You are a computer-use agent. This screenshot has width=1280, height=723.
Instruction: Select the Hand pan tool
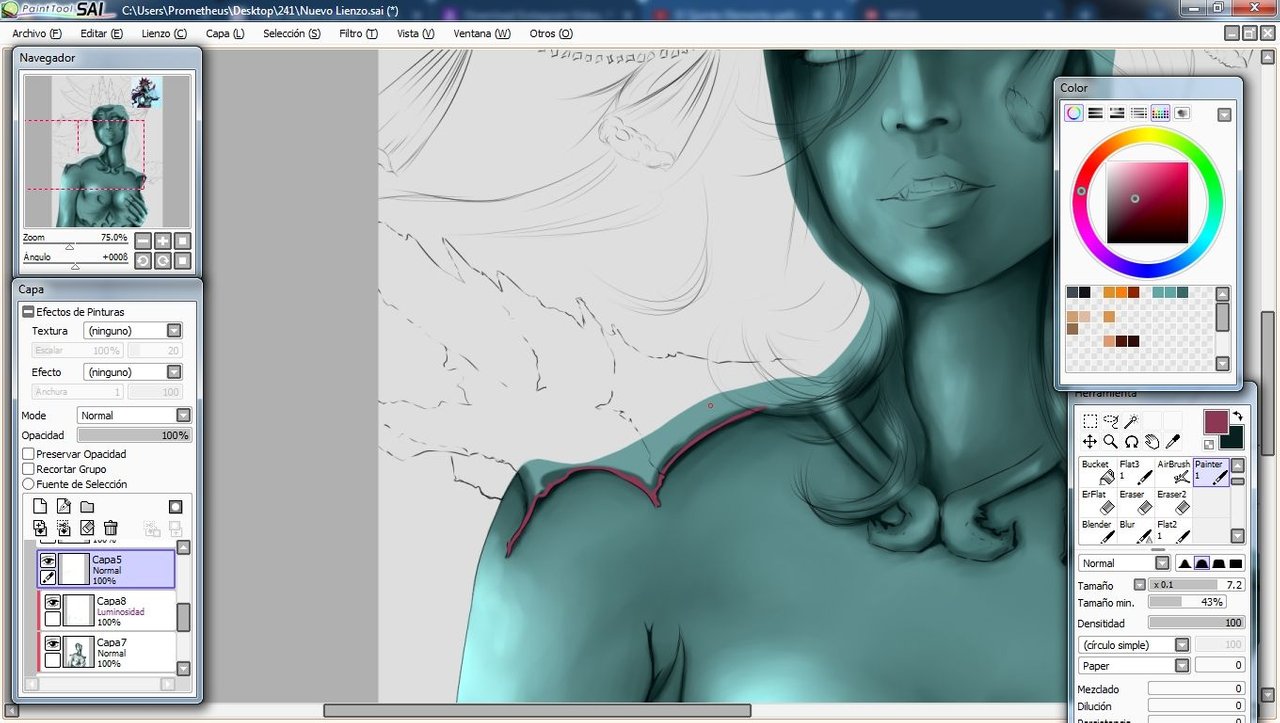coord(1152,441)
